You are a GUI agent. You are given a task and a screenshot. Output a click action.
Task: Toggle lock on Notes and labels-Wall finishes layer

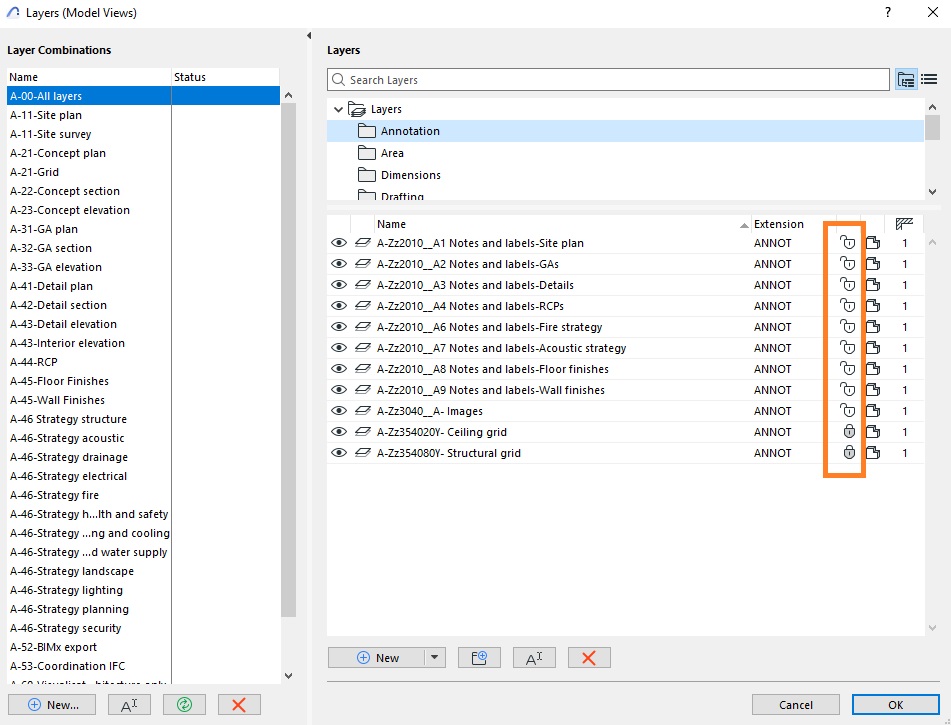coord(847,389)
